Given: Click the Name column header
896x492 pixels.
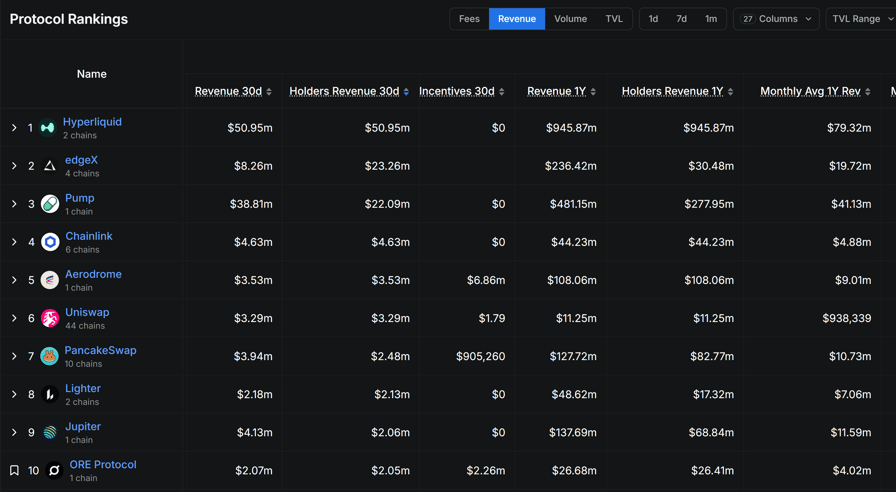Looking at the screenshot, I should coord(91,74).
